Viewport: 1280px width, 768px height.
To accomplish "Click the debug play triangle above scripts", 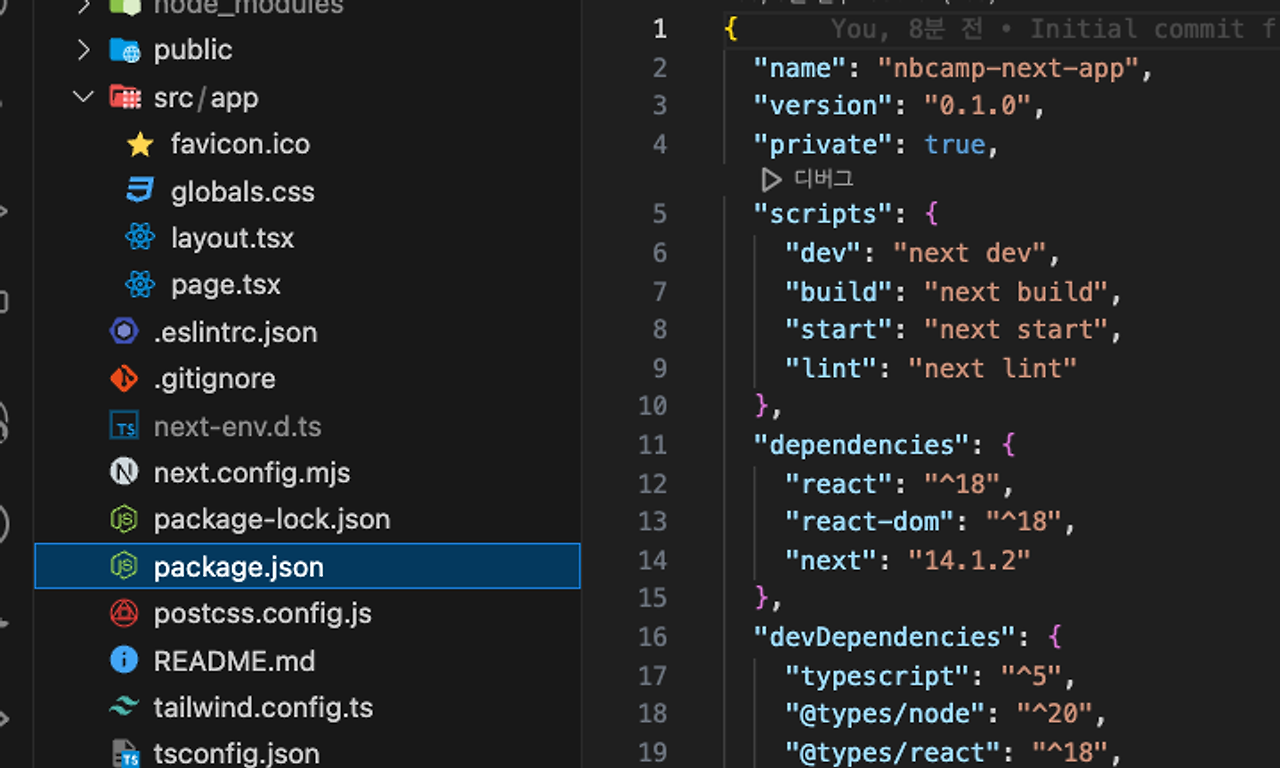I will pyautogui.click(x=770, y=180).
